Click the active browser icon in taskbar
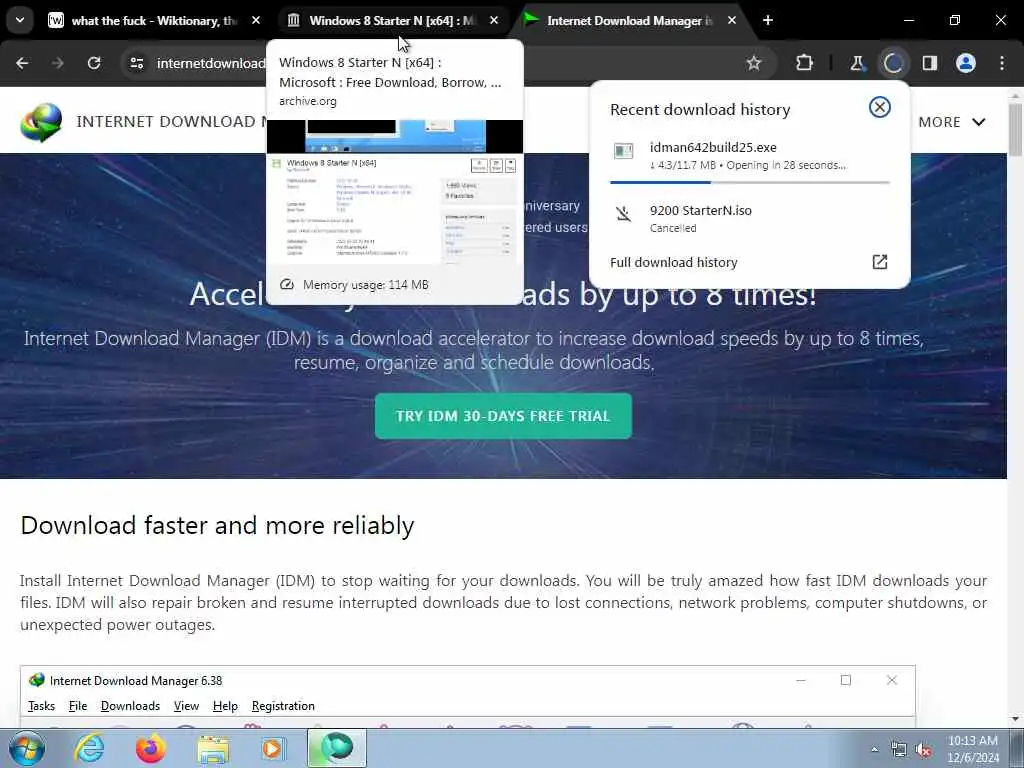1024x768 pixels. pyautogui.click(x=337, y=748)
